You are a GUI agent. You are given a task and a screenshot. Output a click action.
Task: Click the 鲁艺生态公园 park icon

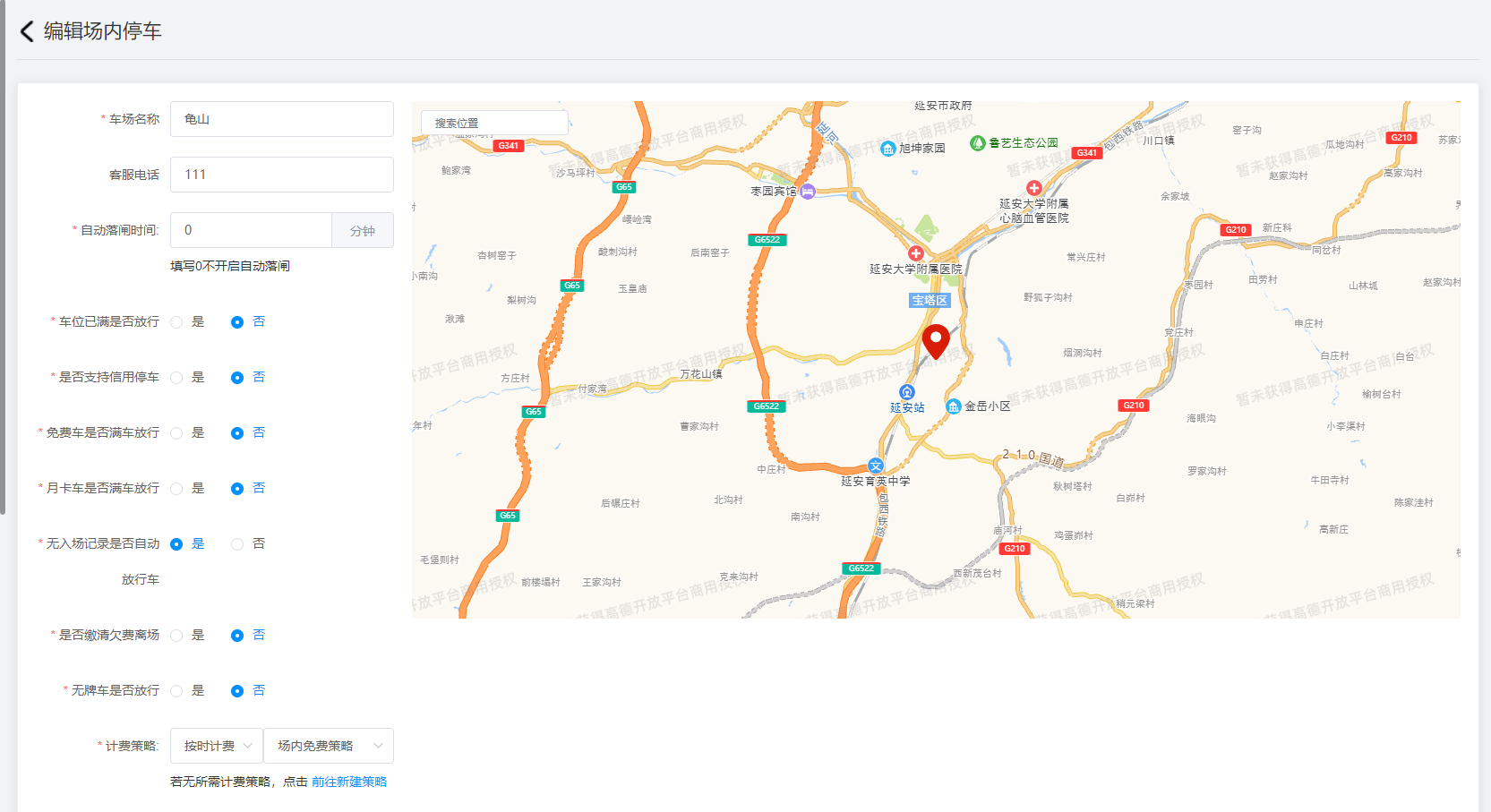pos(978,143)
